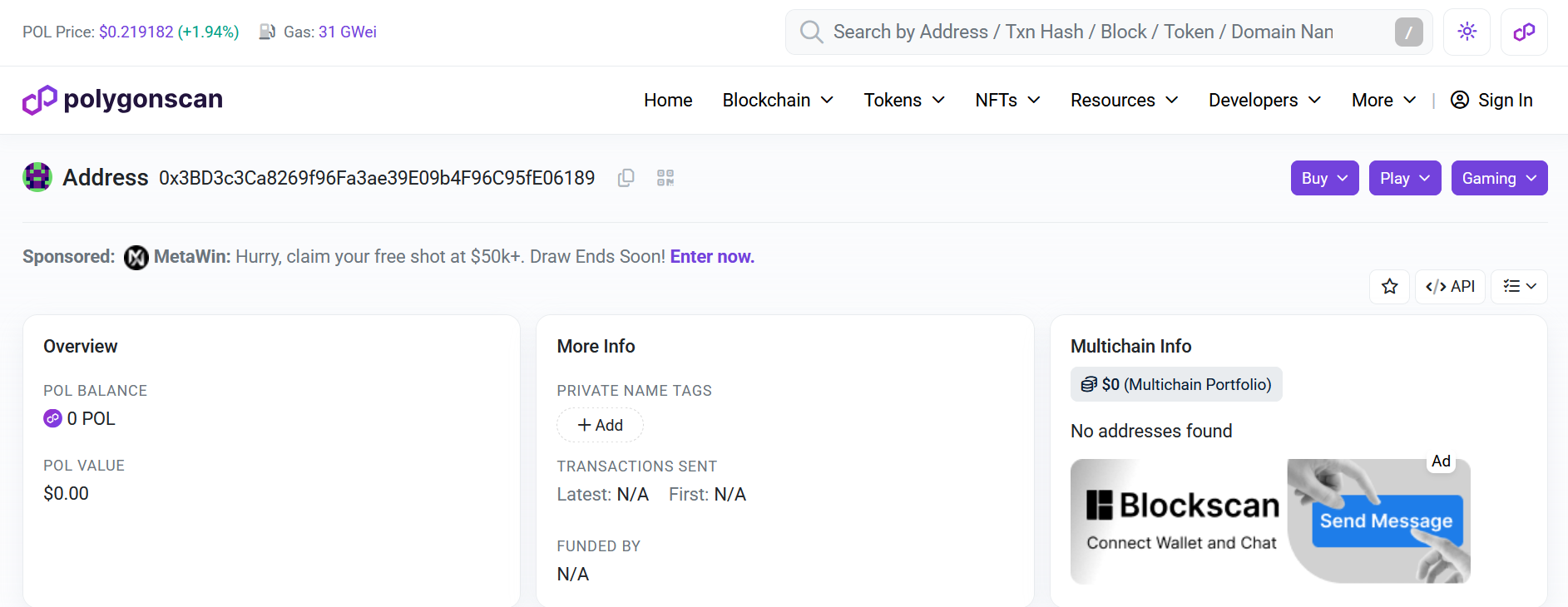Open the $0 Multichain Portfolio button
Screen dimensions: 1568x607
[x=1176, y=384]
